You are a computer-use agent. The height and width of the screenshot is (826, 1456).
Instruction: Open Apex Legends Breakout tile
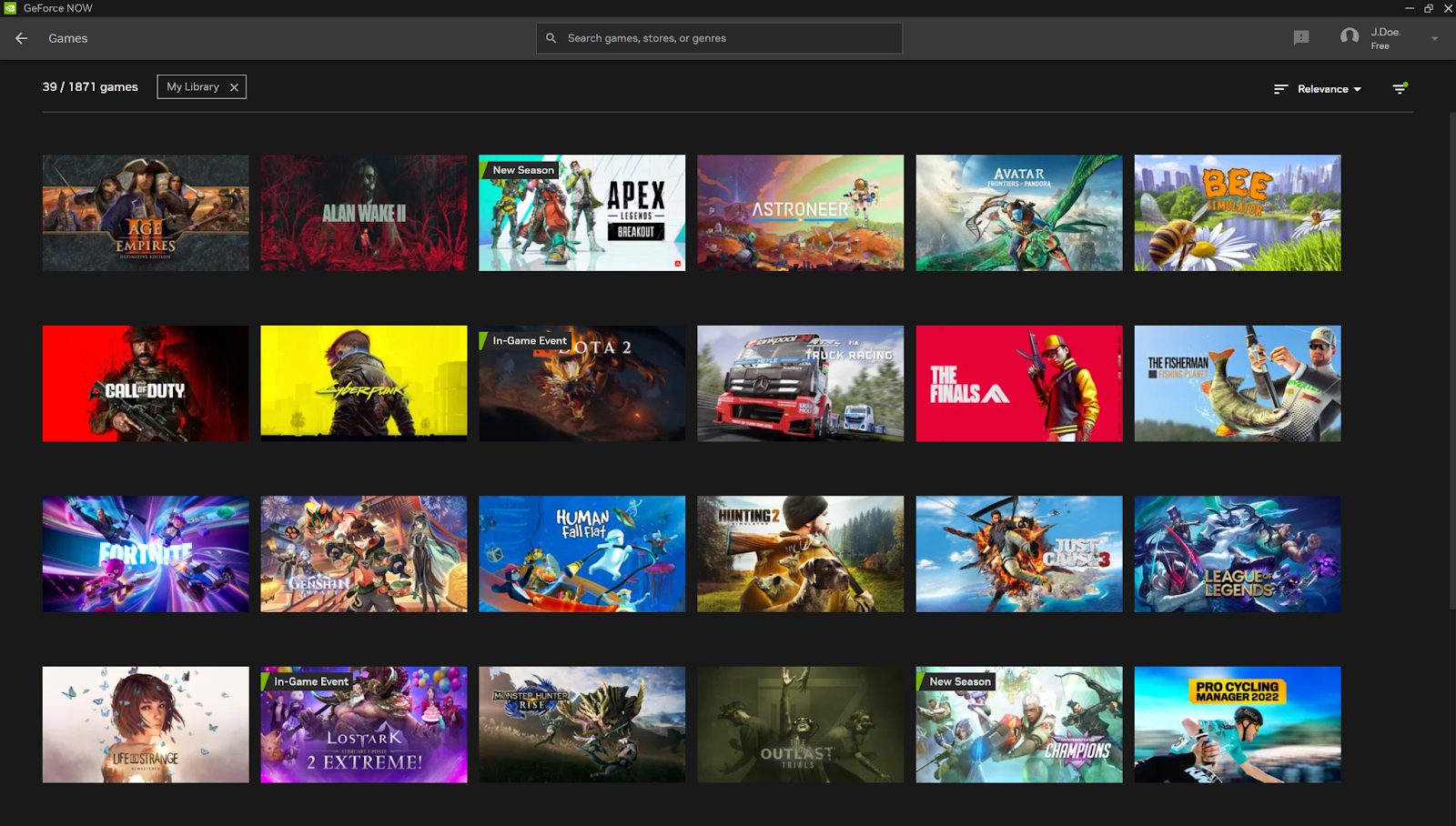pos(582,213)
